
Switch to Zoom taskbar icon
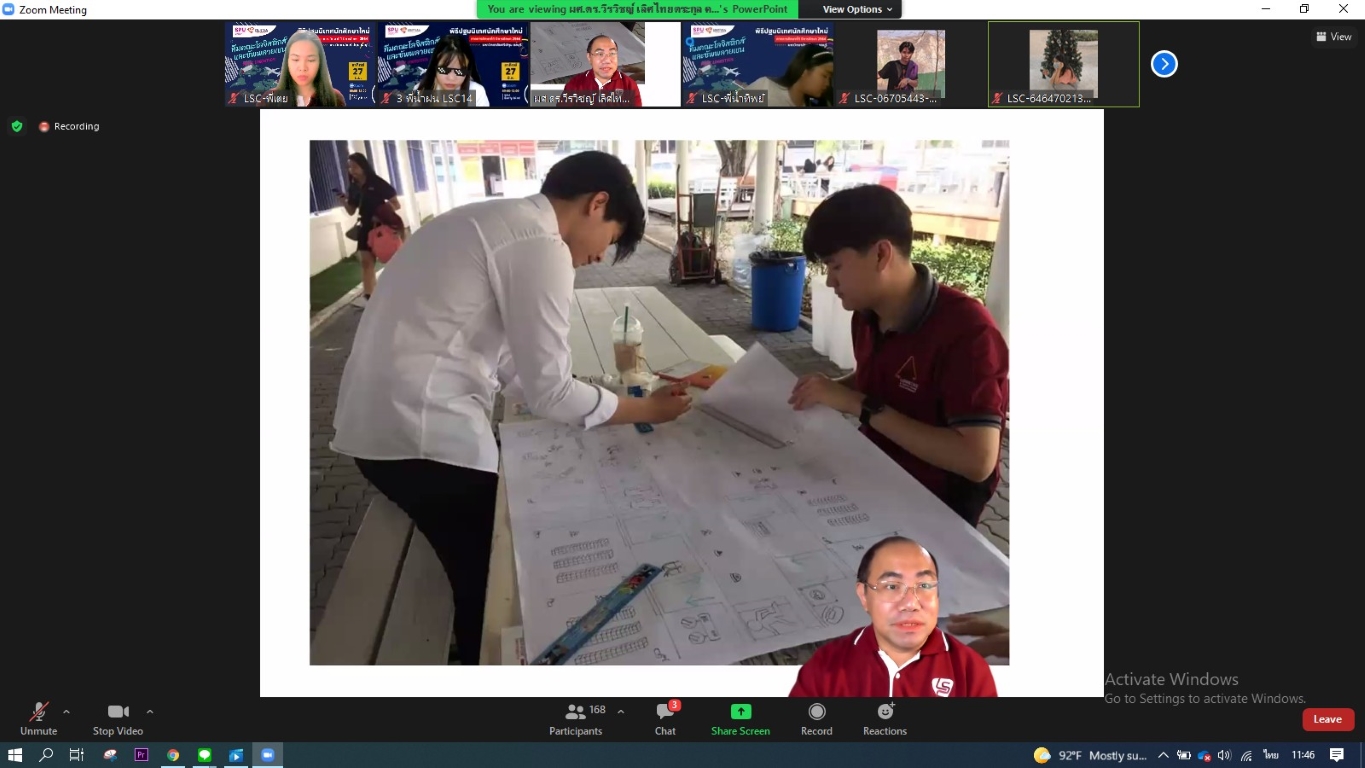tap(267, 755)
